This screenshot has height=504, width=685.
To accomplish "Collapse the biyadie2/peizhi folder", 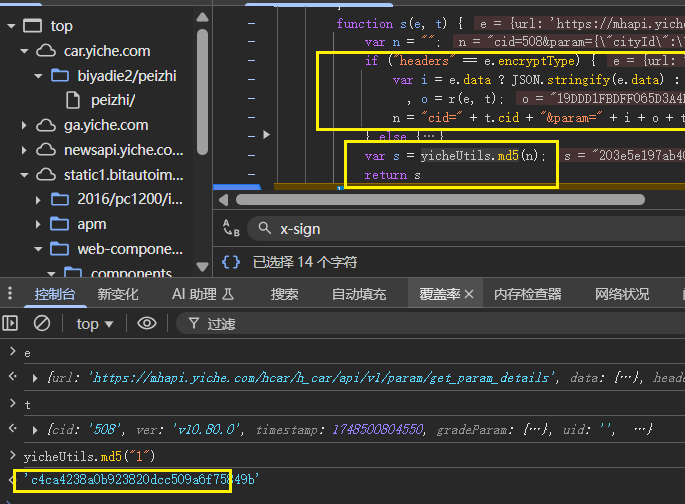I will [38, 76].
